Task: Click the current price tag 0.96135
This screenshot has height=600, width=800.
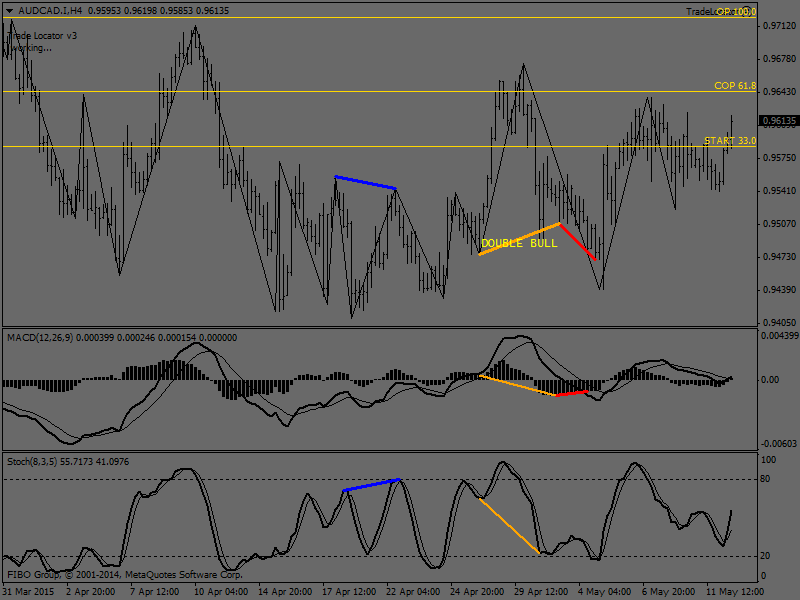Action: pos(777,121)
